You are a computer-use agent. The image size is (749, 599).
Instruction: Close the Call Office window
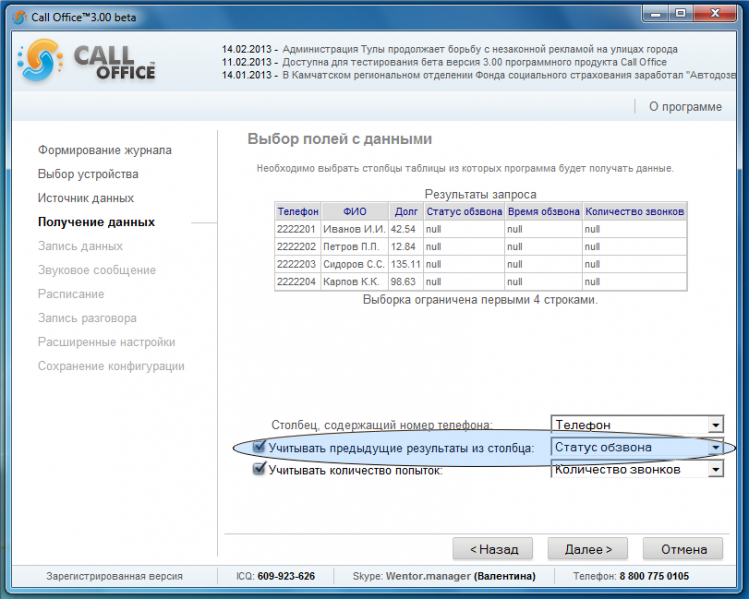(x=715, y=14)
